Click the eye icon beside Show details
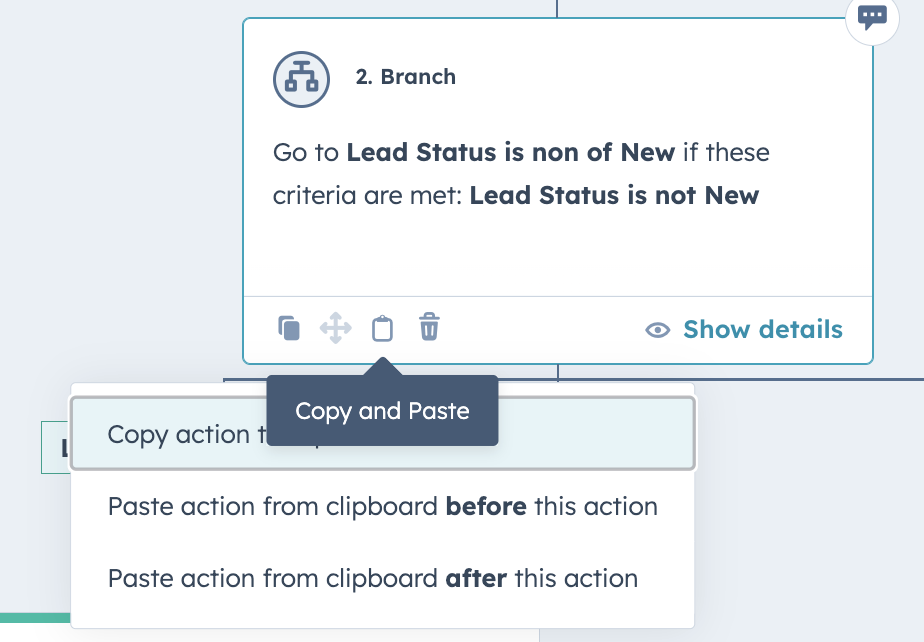 point(657,330)
